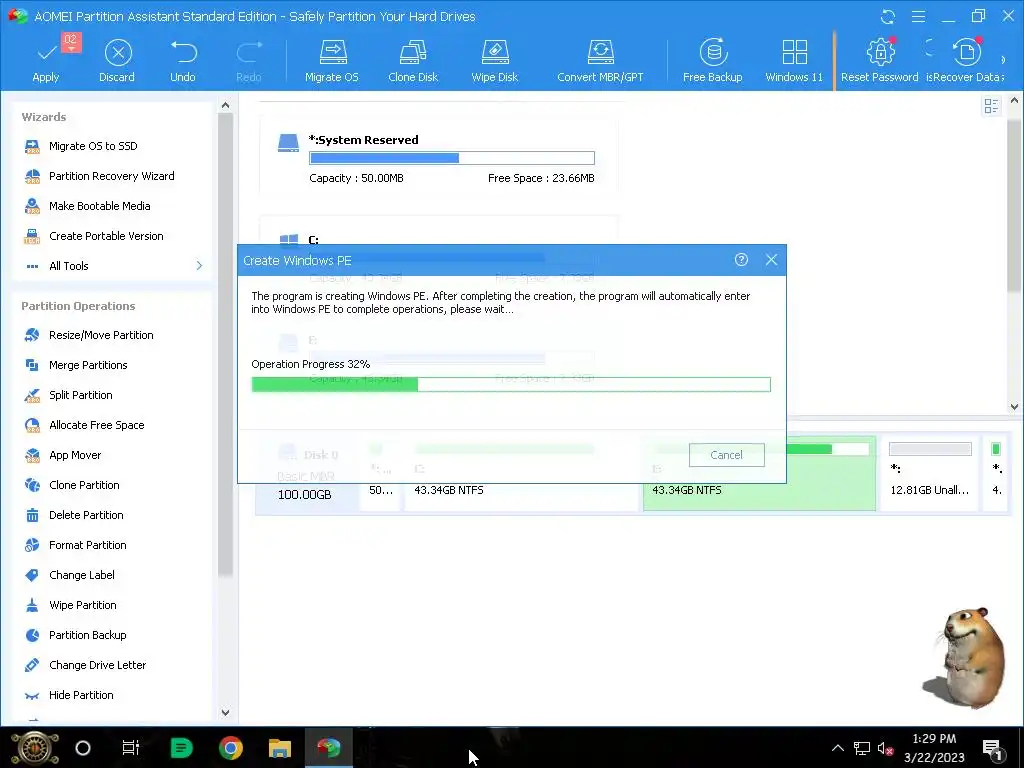
Task: Open Task View on taskbar
Action: pyautogui.click(x=131, y=748)
